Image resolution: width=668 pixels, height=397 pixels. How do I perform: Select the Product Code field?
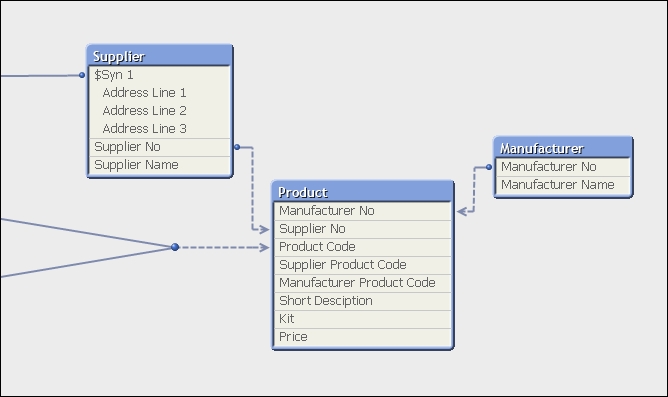pyautogui.click(x=363, y=247)
